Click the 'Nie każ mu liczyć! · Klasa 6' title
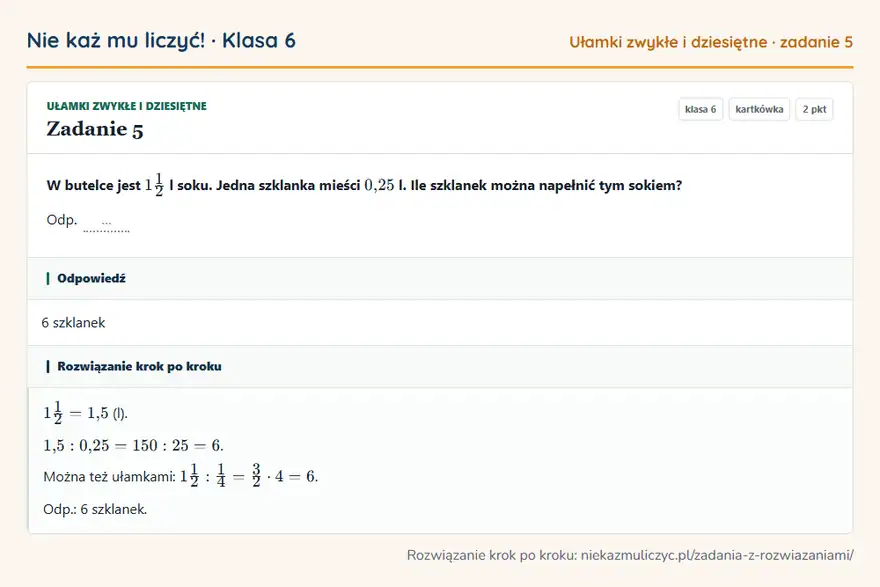 (x=161, y=40)
